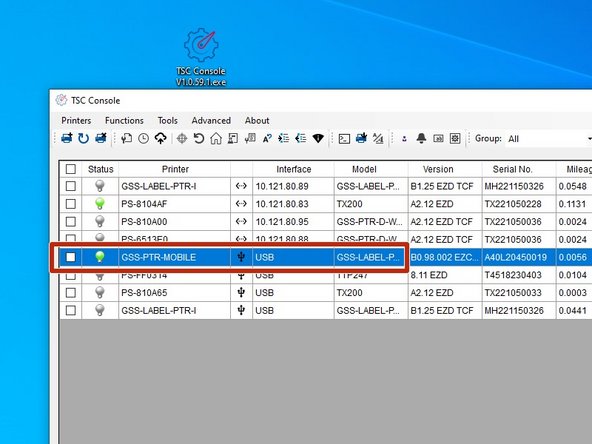This screenshot has width=592, height=444.
Task: Toggle the select-all checkbox in the header
Action: click(x=71, y=169)
